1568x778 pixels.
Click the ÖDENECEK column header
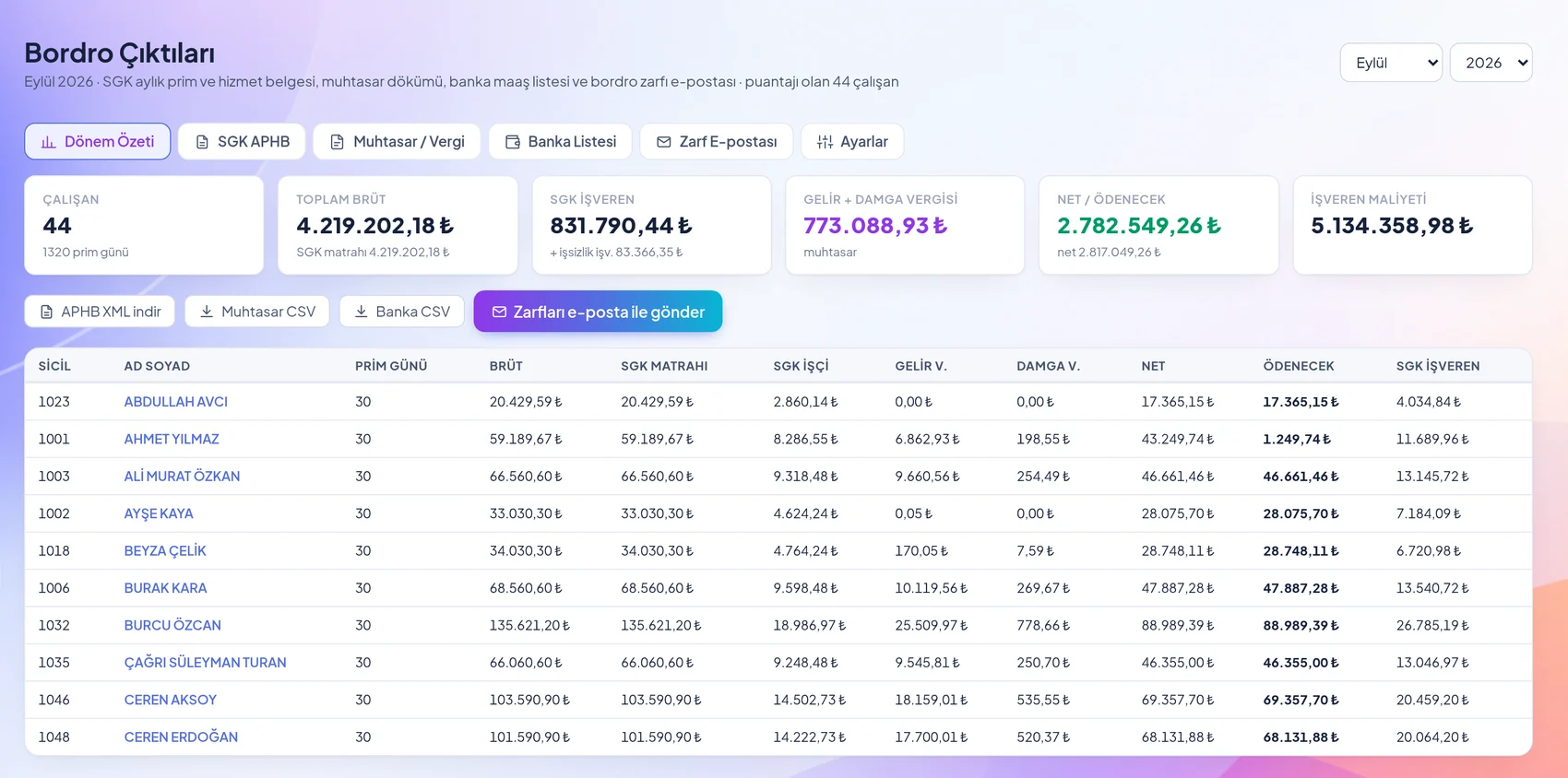coord(1299,366)
